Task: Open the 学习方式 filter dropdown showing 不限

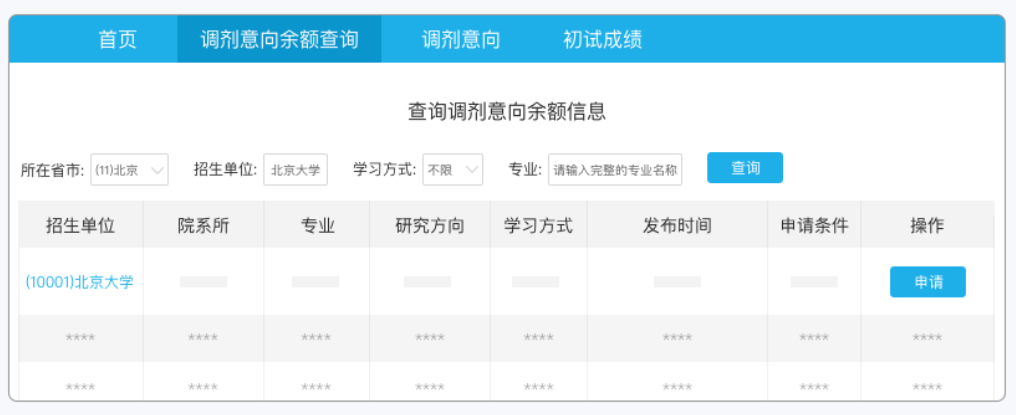Action: [x=452, y=170]
